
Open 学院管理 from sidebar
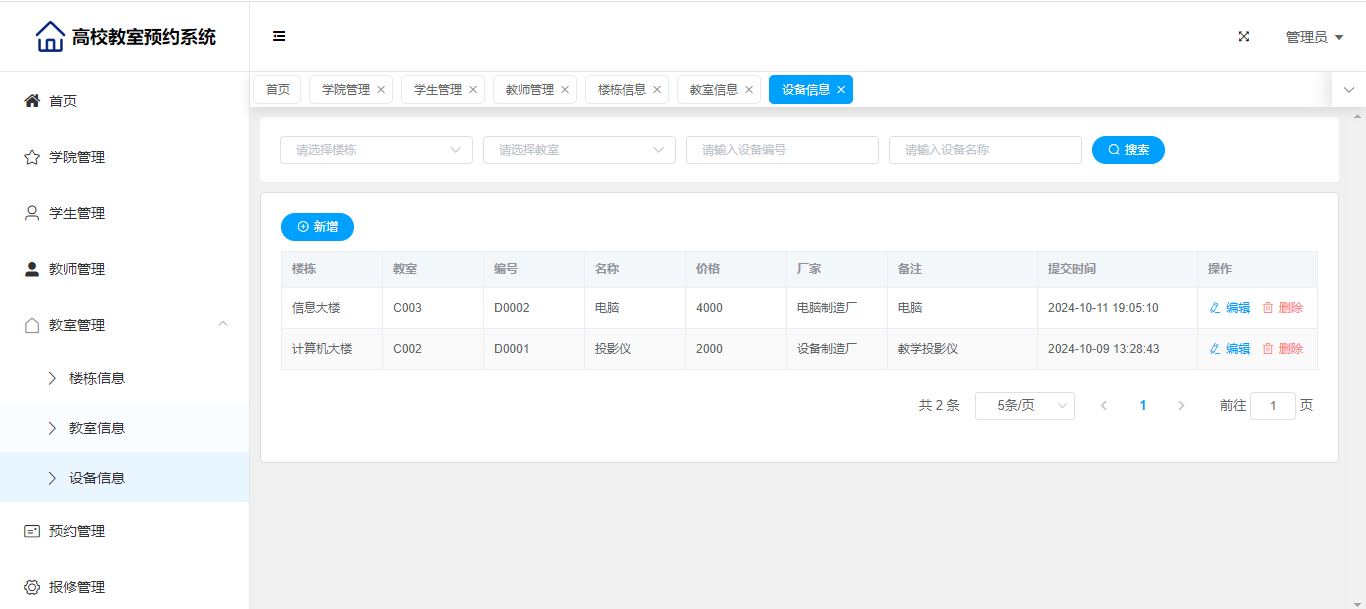[77, 157]
